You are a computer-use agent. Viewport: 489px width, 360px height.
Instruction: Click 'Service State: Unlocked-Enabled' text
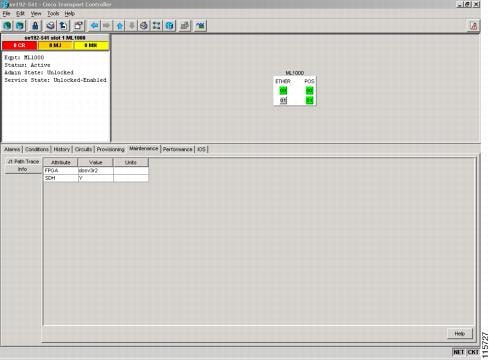tap(55, 80)
